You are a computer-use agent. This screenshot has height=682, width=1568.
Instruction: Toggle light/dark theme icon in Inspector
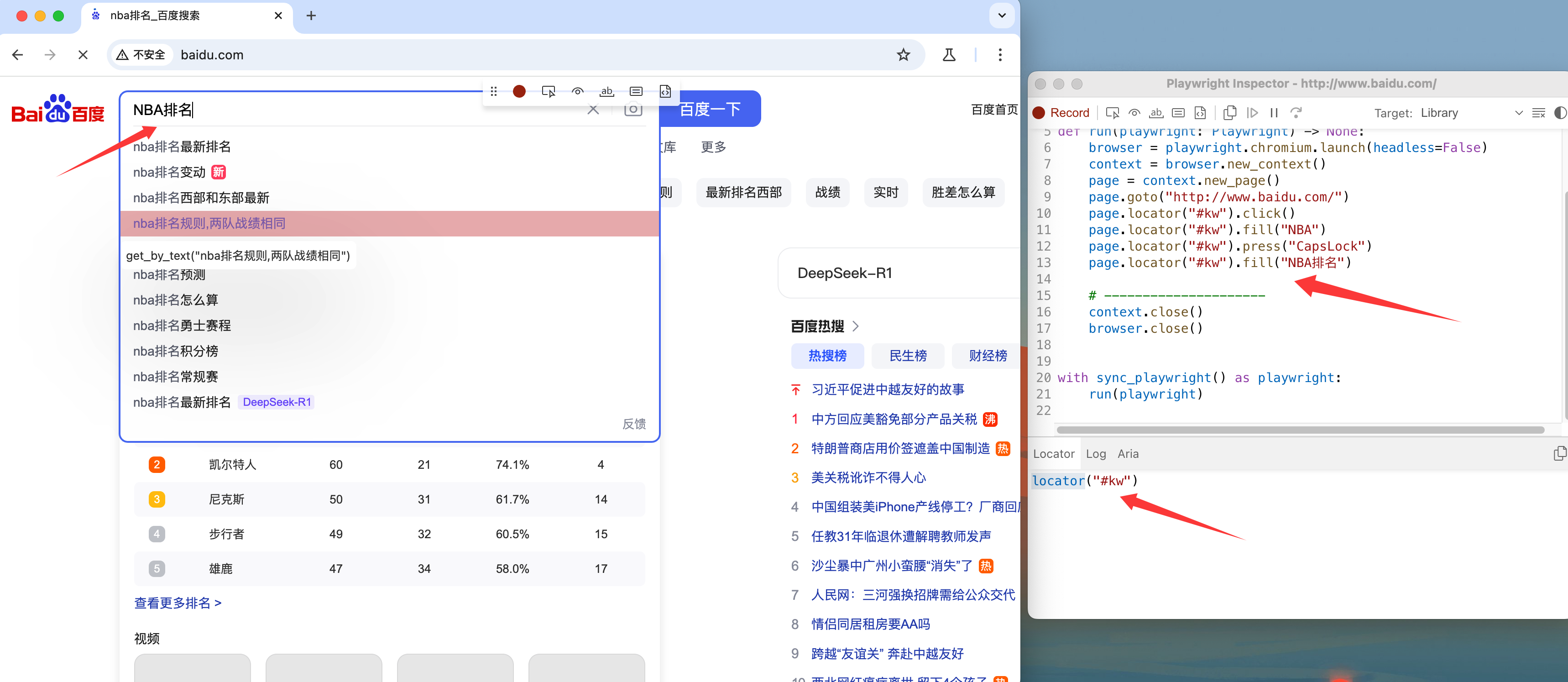point(1559,113)
